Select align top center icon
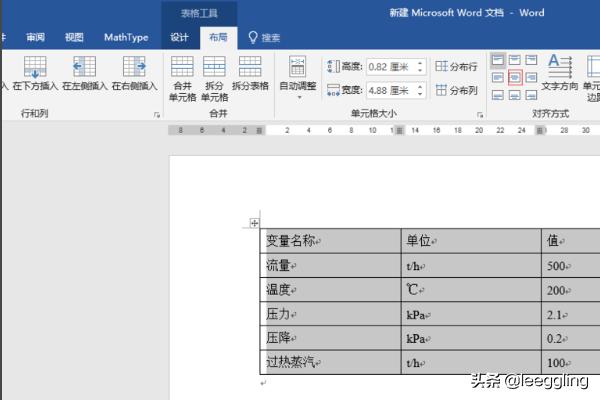The image size is (600, 400). coord(515,60)
